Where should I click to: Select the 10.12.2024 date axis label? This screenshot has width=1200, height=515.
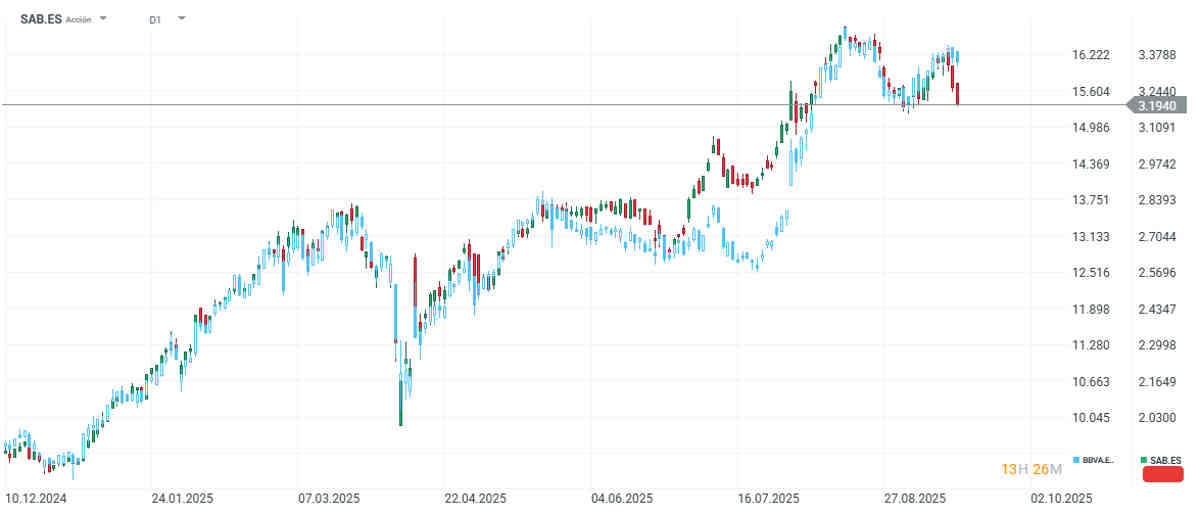[x=34, y=497]
